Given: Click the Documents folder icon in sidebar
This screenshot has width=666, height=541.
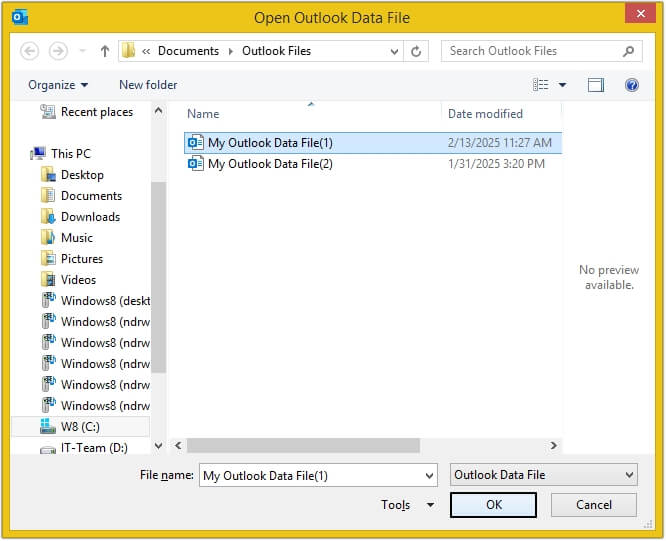Looking at the screenshot, I should 48,195.
